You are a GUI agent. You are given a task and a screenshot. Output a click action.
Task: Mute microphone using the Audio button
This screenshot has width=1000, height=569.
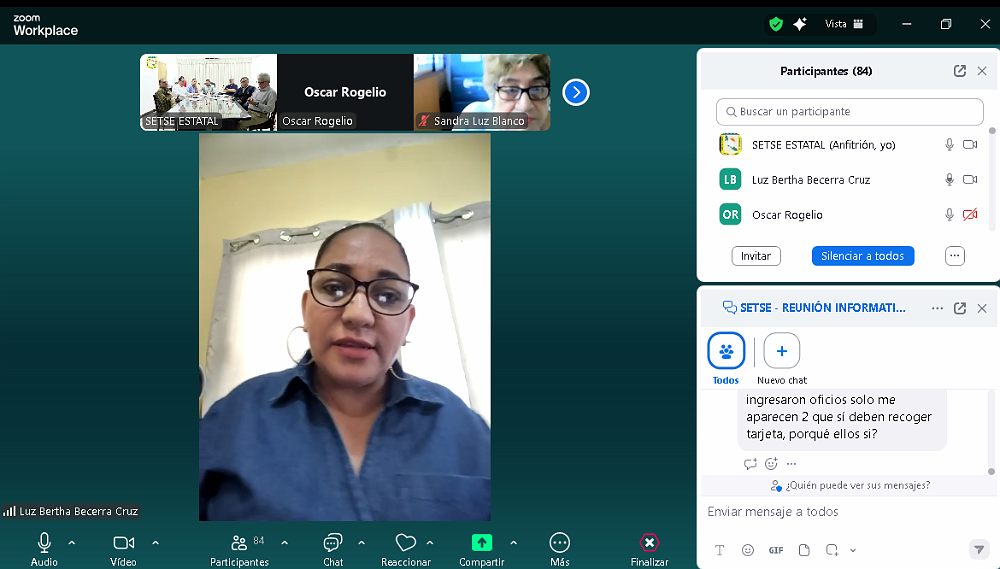pos(44,543)
